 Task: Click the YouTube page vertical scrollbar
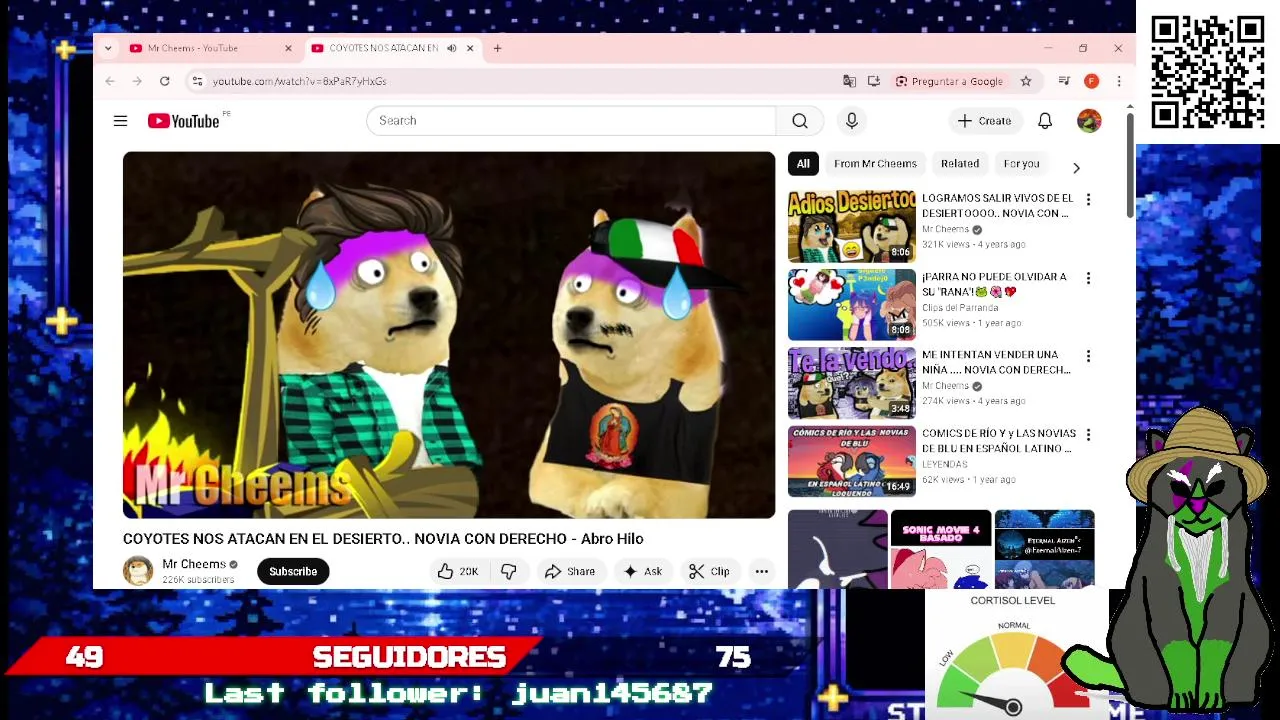[1130, 165]
